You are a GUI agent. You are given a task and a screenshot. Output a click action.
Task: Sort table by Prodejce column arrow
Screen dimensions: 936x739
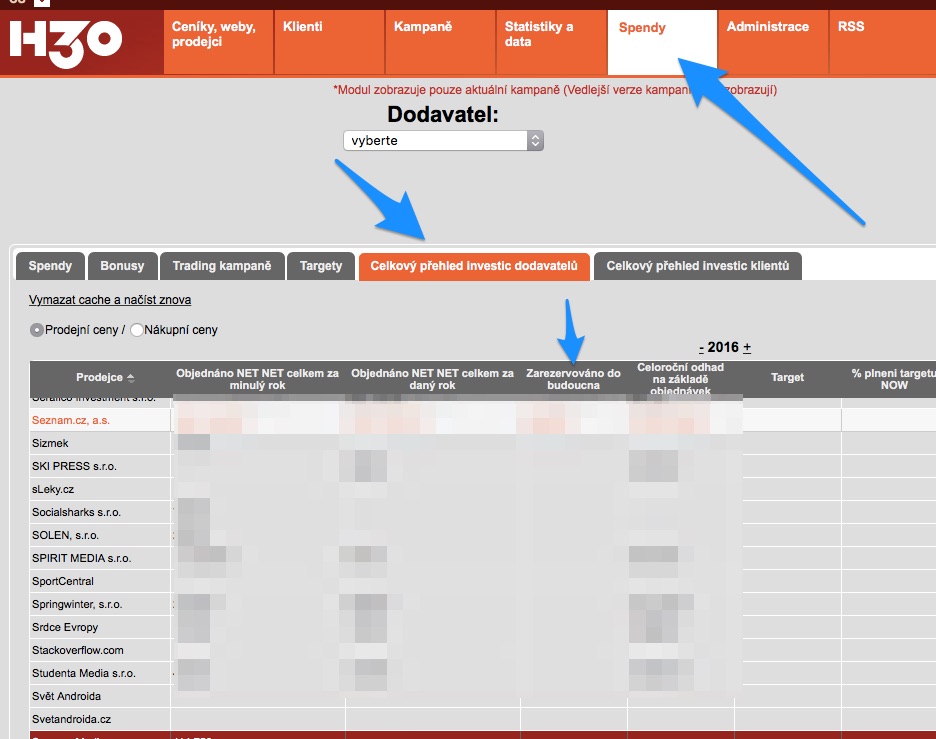coord(131,378)
